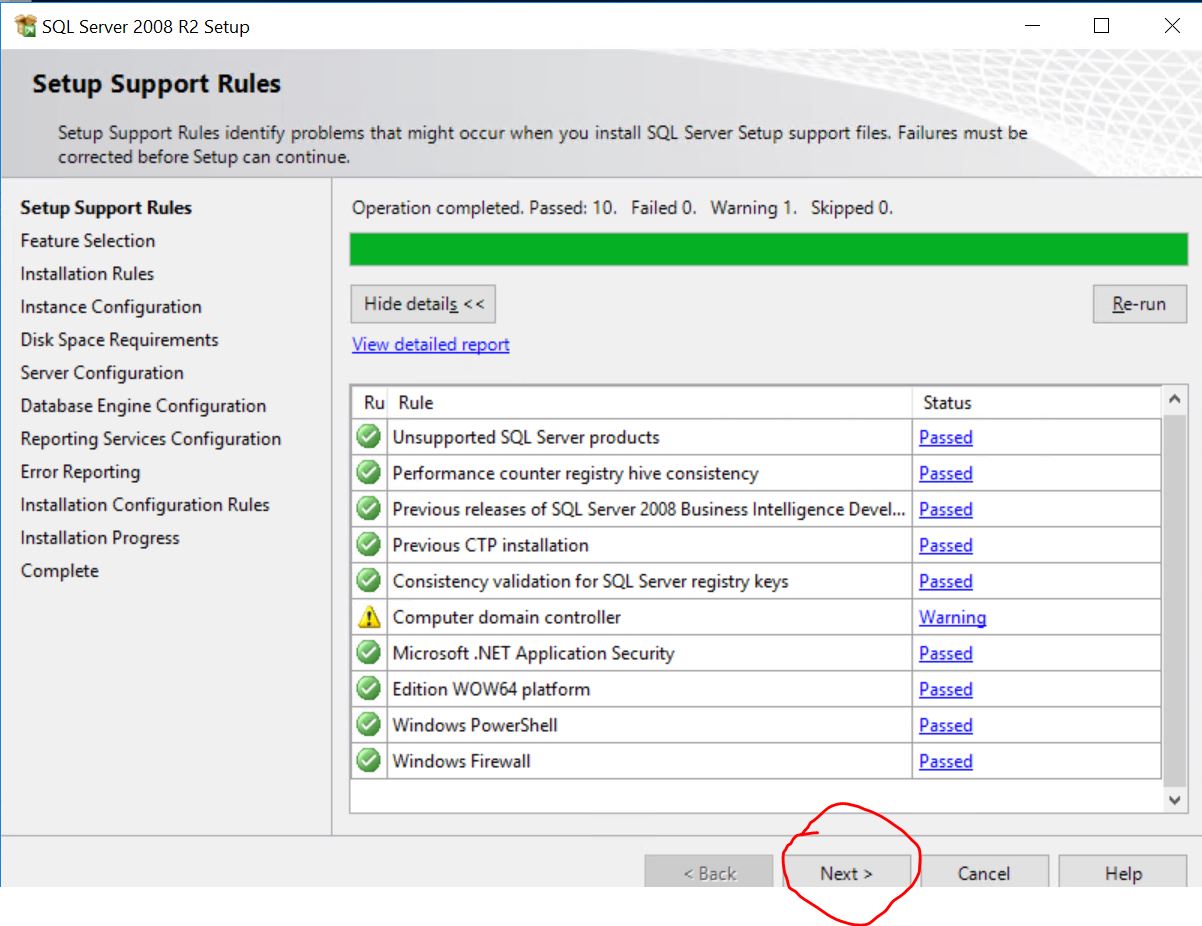Select Setup Support Rules step in sidebar
The width and height of the screenshot is (1202, 926).
(x=106, y=208)
